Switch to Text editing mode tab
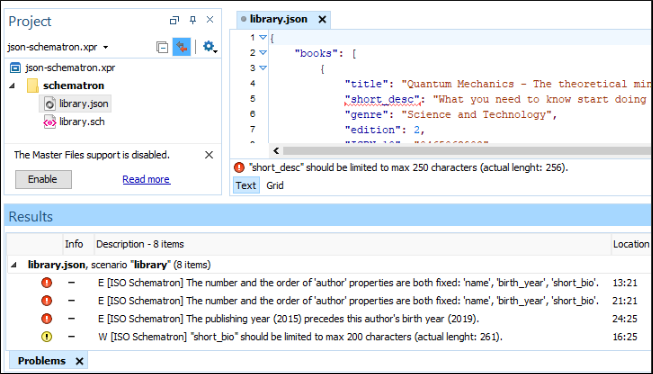This screenshot has height=374, width=653. [246, 185]
